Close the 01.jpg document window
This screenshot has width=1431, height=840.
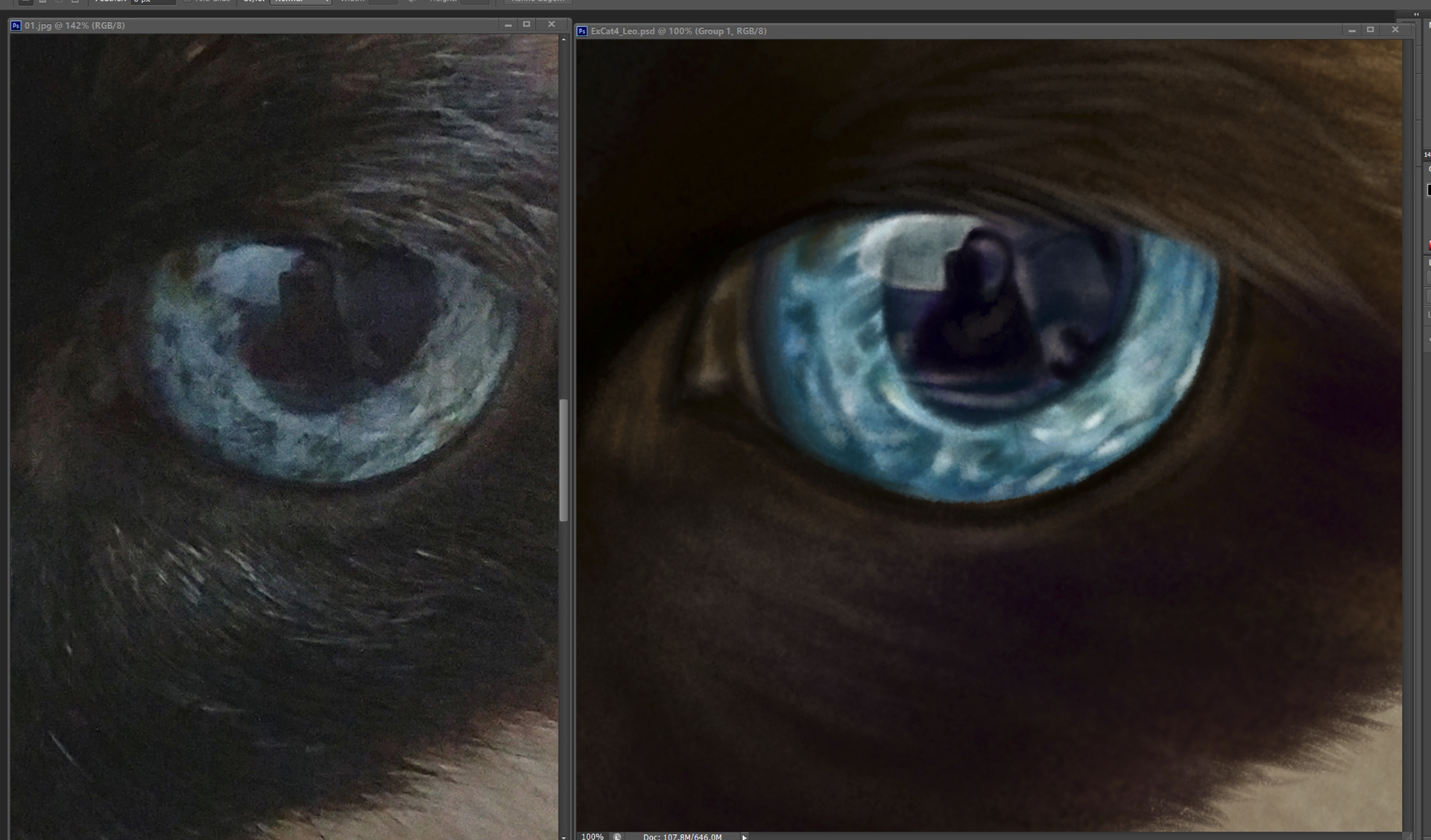click(x=552, y=25)
